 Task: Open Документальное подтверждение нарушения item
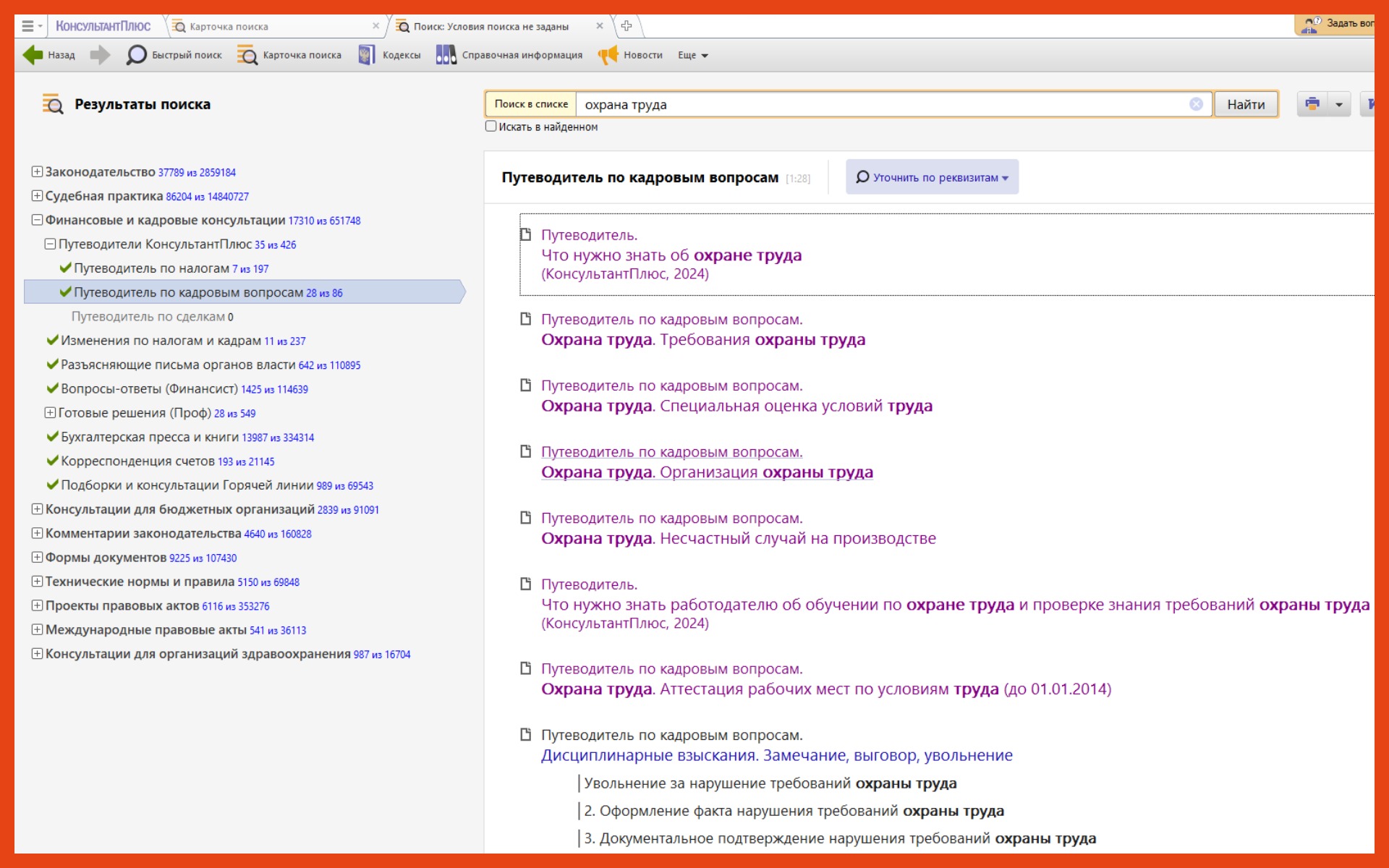click(x=840, y=838)
